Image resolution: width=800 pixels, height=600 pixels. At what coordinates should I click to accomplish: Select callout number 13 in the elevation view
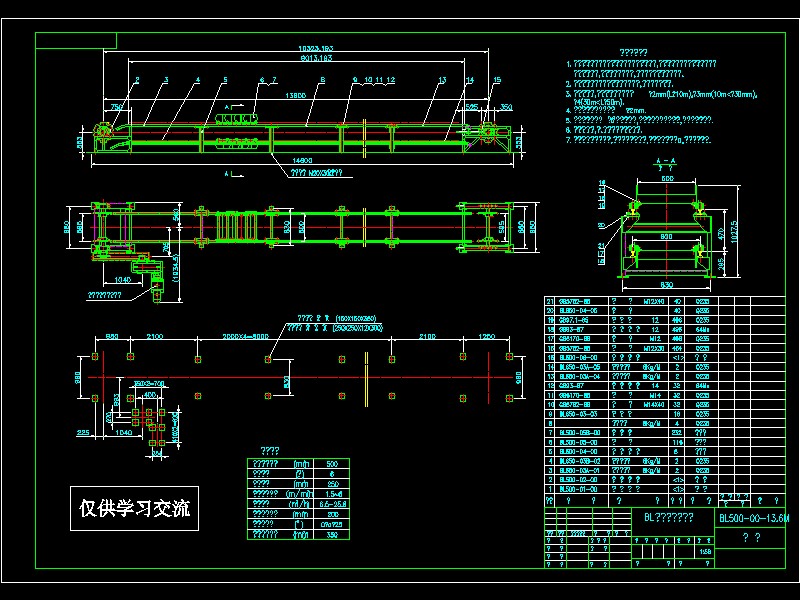(442, 80)
